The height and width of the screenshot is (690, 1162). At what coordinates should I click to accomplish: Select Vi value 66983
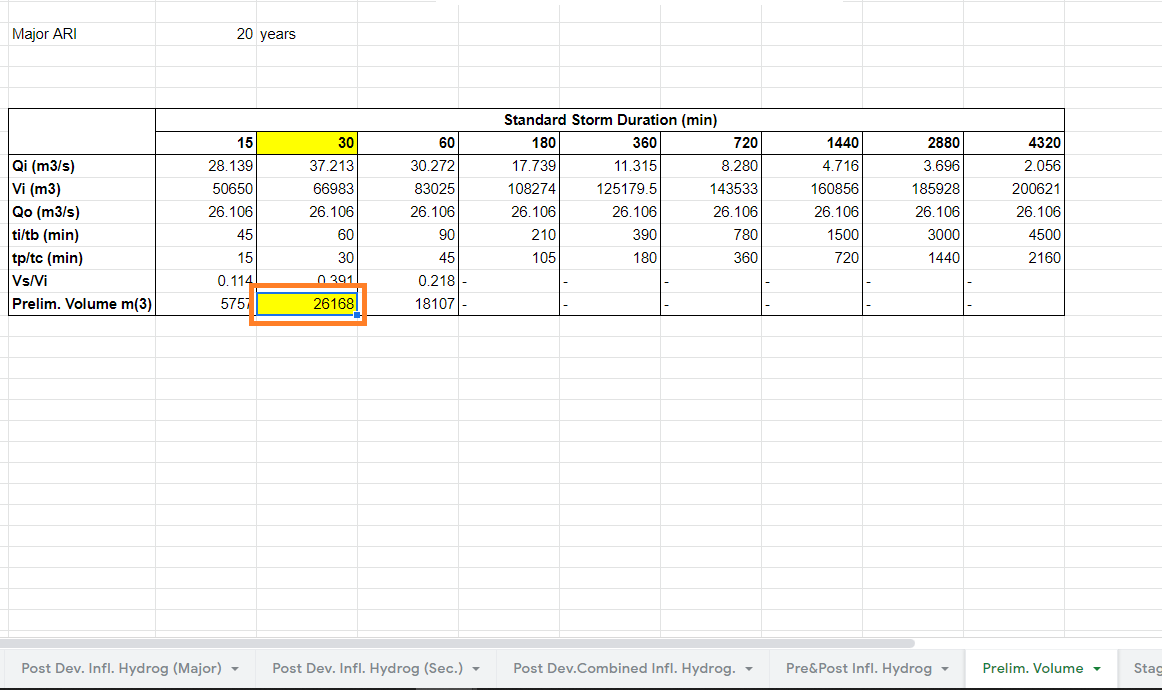pyautogui.click(x=308, y=189)
